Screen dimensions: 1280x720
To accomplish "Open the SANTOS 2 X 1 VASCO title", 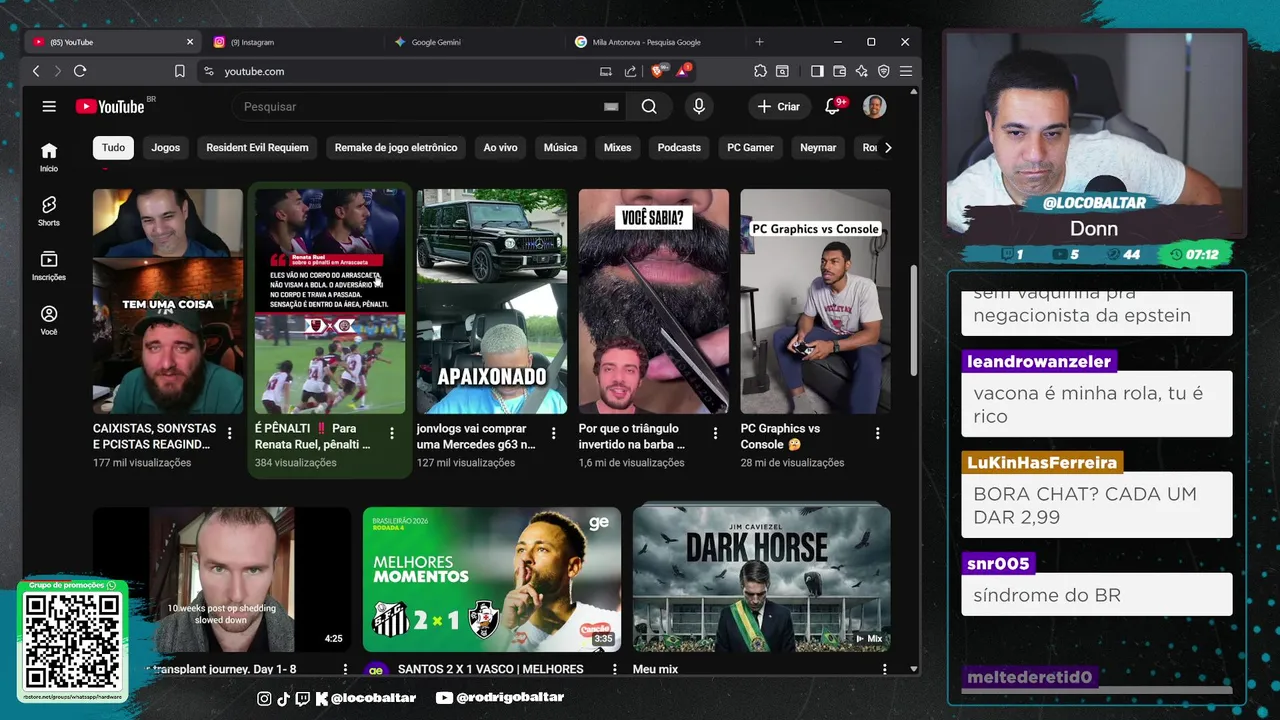I will pyautogui.click(x=490, y=669).
